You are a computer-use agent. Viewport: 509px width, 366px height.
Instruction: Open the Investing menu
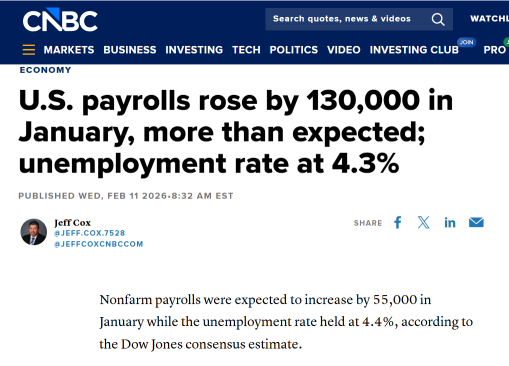[194, 50]
